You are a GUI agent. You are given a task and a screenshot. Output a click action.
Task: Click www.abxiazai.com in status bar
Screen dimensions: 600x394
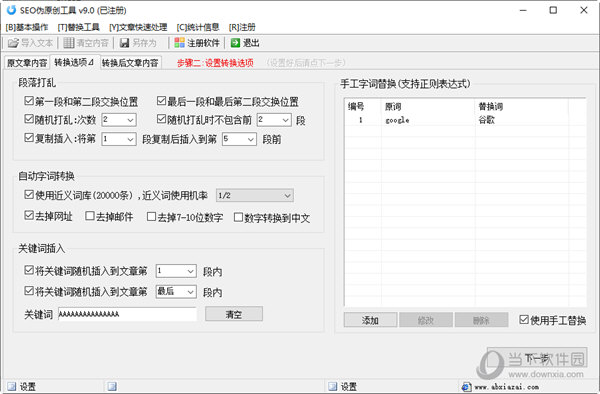coord(506,387)
